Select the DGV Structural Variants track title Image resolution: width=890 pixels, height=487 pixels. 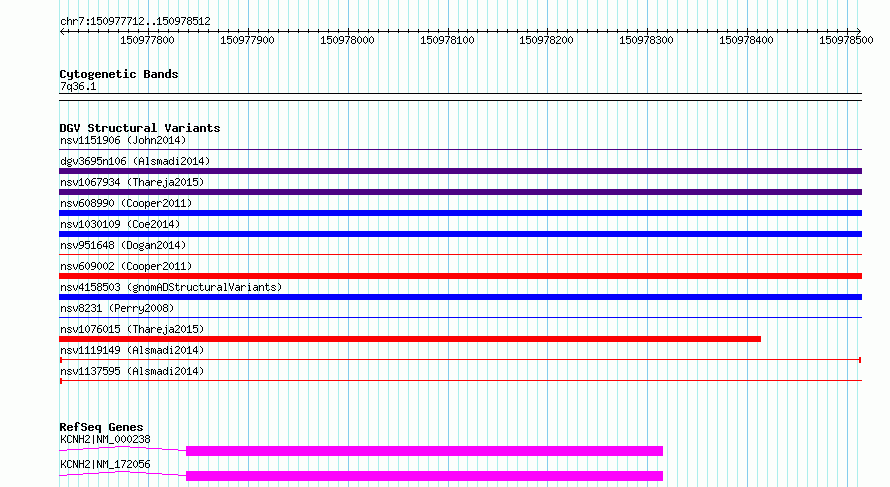click(140, 128)
